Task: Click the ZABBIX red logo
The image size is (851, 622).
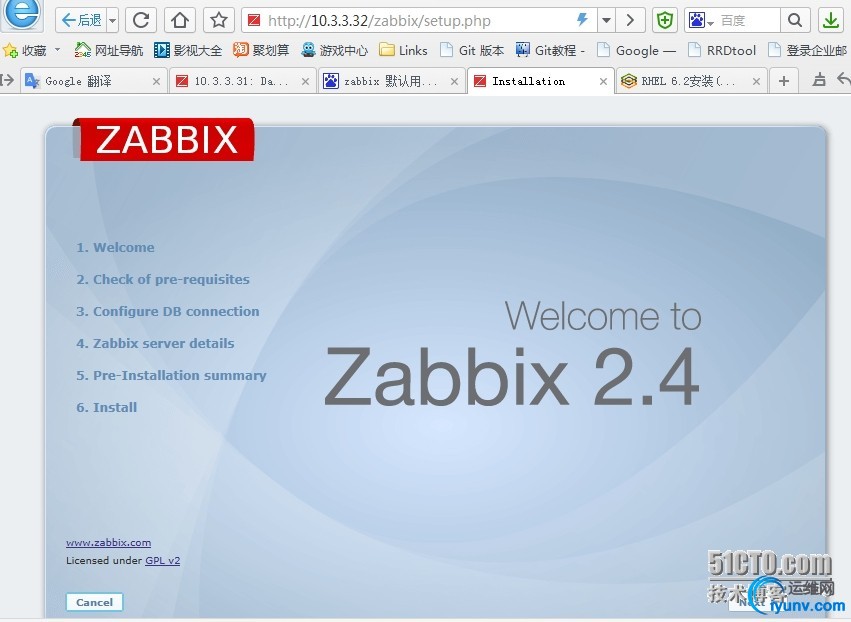Action: coord(163,139)
